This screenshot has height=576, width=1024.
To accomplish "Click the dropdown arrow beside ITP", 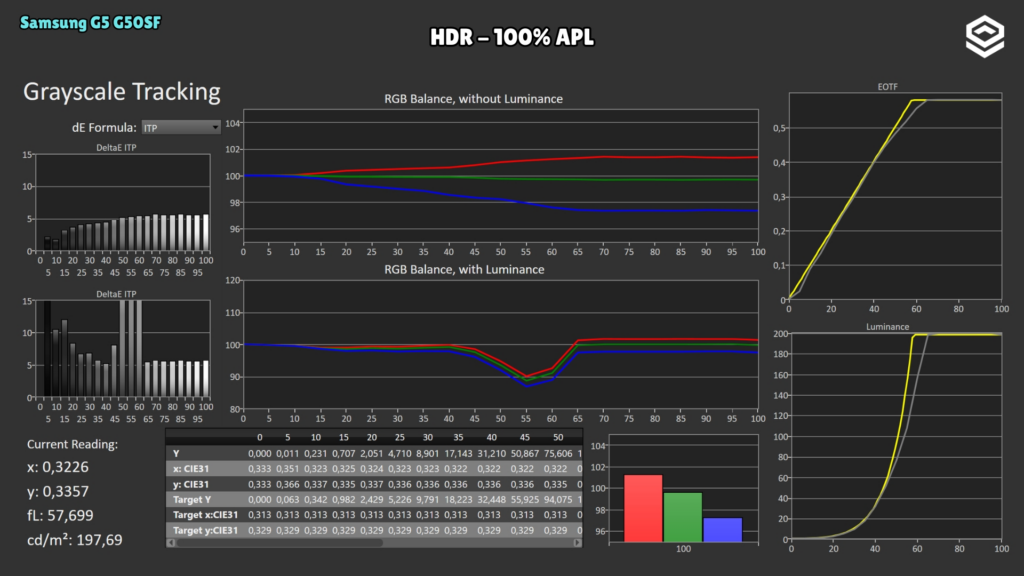I will pyautogui.click(x=215, y=127).
